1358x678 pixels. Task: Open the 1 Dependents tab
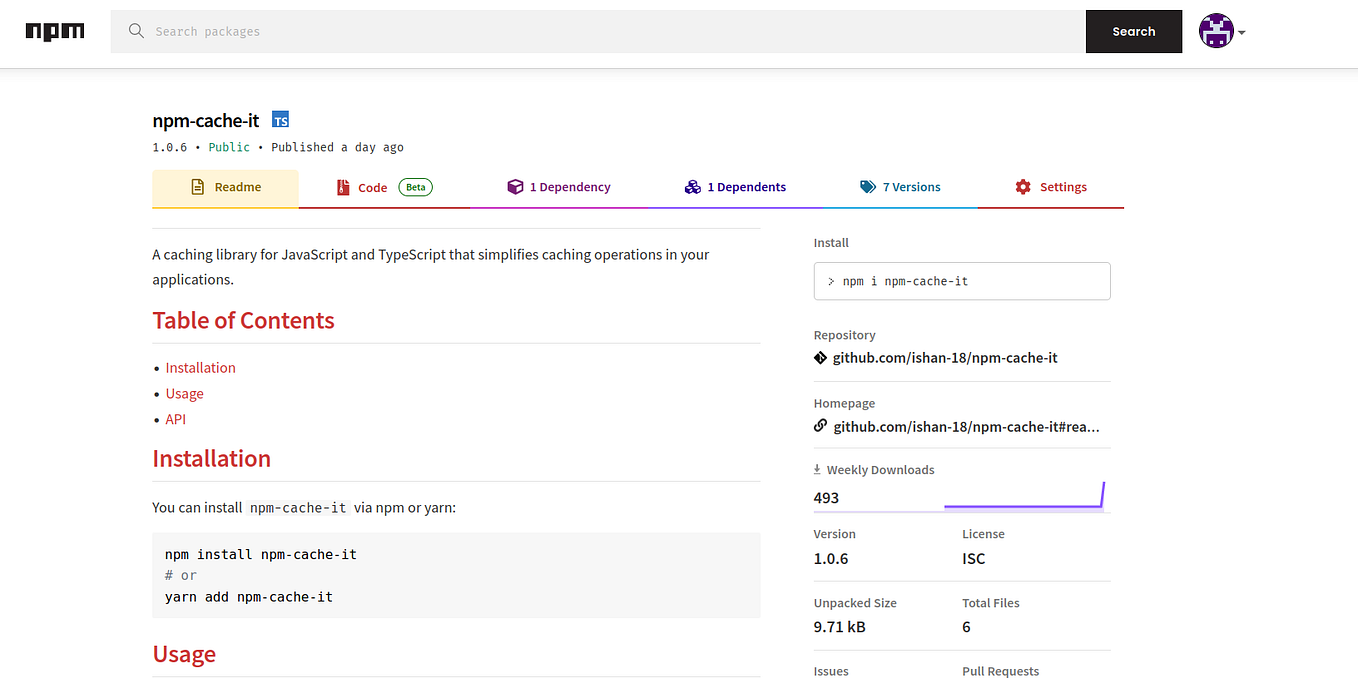(735, 188)
